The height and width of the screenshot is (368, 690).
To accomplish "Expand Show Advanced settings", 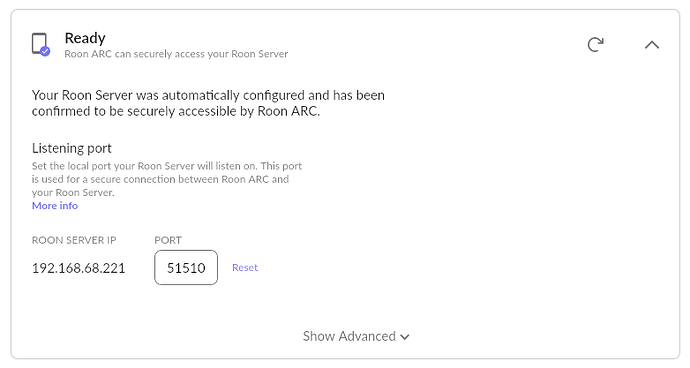I will [x=356, y=336].
